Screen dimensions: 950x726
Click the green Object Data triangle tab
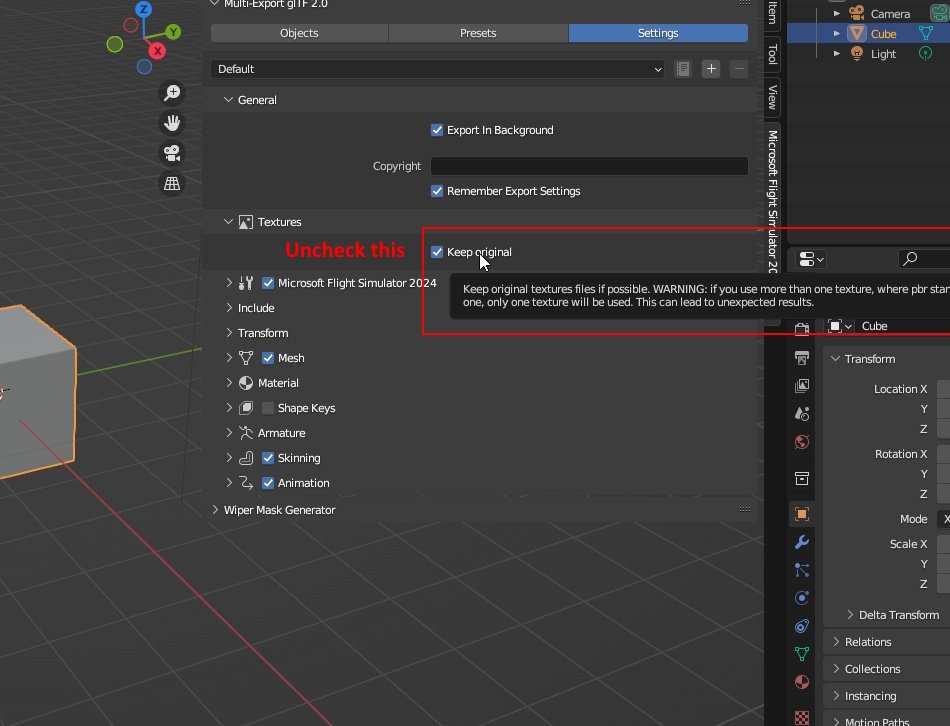pyautogui.click(x=801, y=654)
